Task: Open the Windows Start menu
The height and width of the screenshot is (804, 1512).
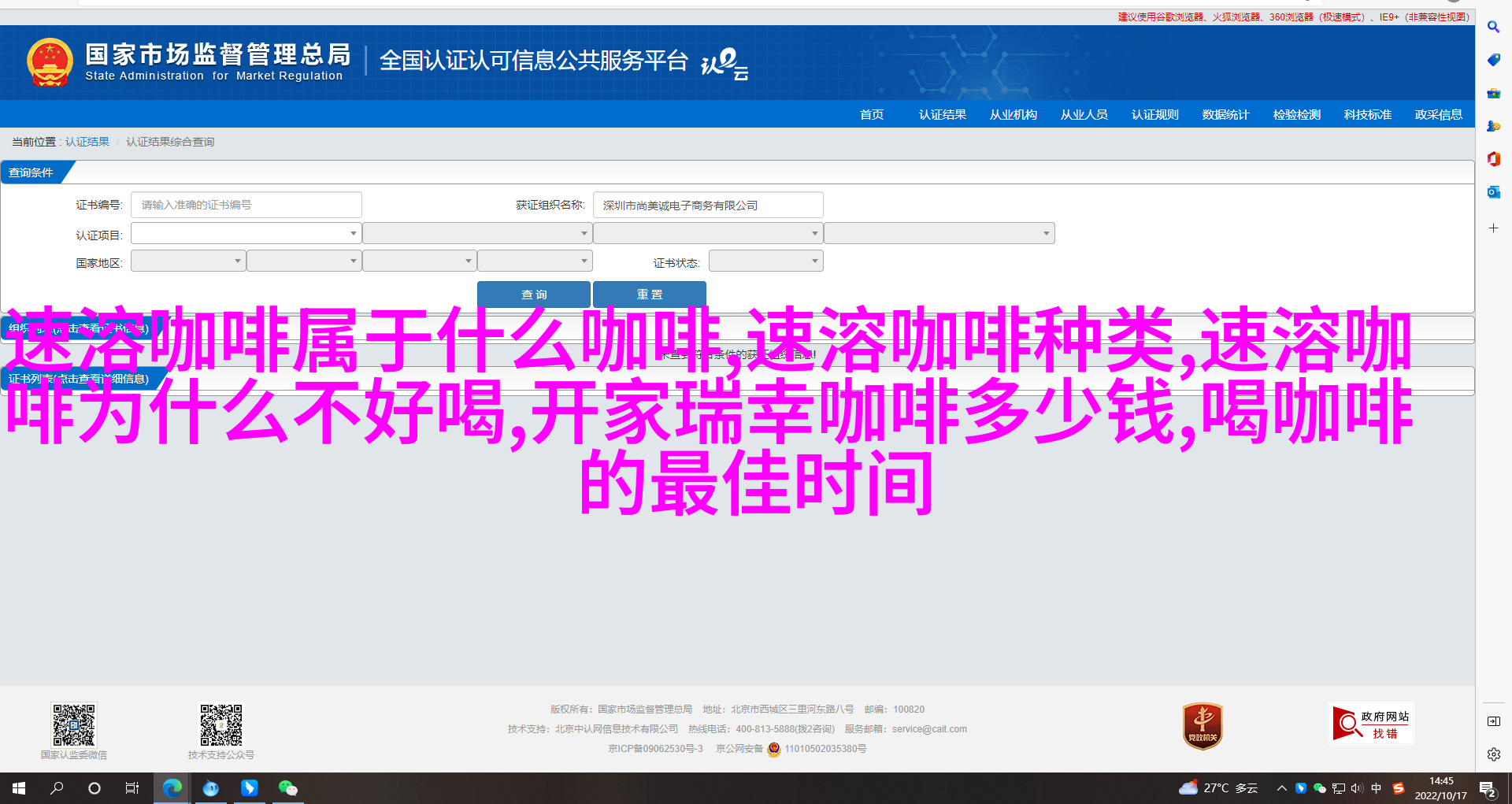Action: point(19,788)
